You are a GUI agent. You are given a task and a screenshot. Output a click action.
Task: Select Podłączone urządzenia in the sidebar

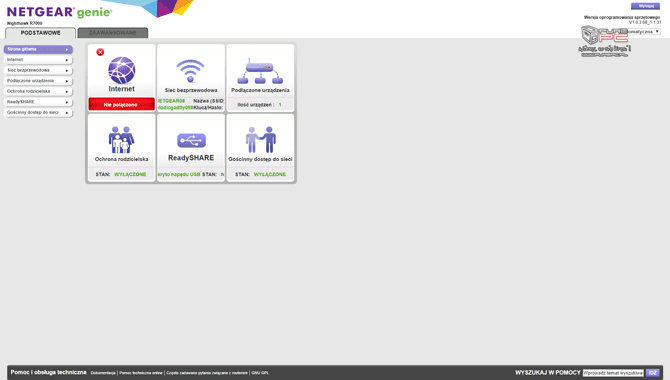point(38,81)
